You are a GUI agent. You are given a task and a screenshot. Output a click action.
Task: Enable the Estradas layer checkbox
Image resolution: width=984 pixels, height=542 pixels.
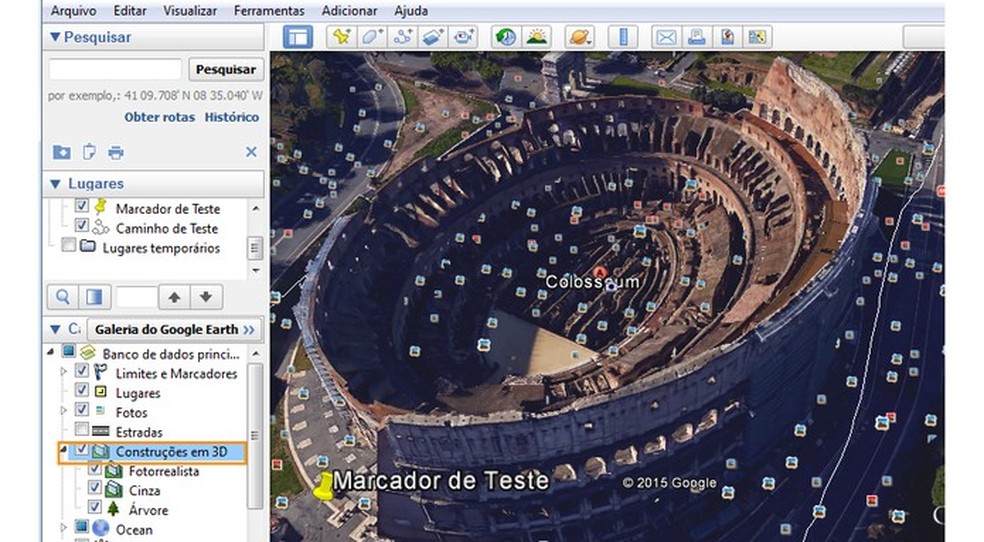82,428
